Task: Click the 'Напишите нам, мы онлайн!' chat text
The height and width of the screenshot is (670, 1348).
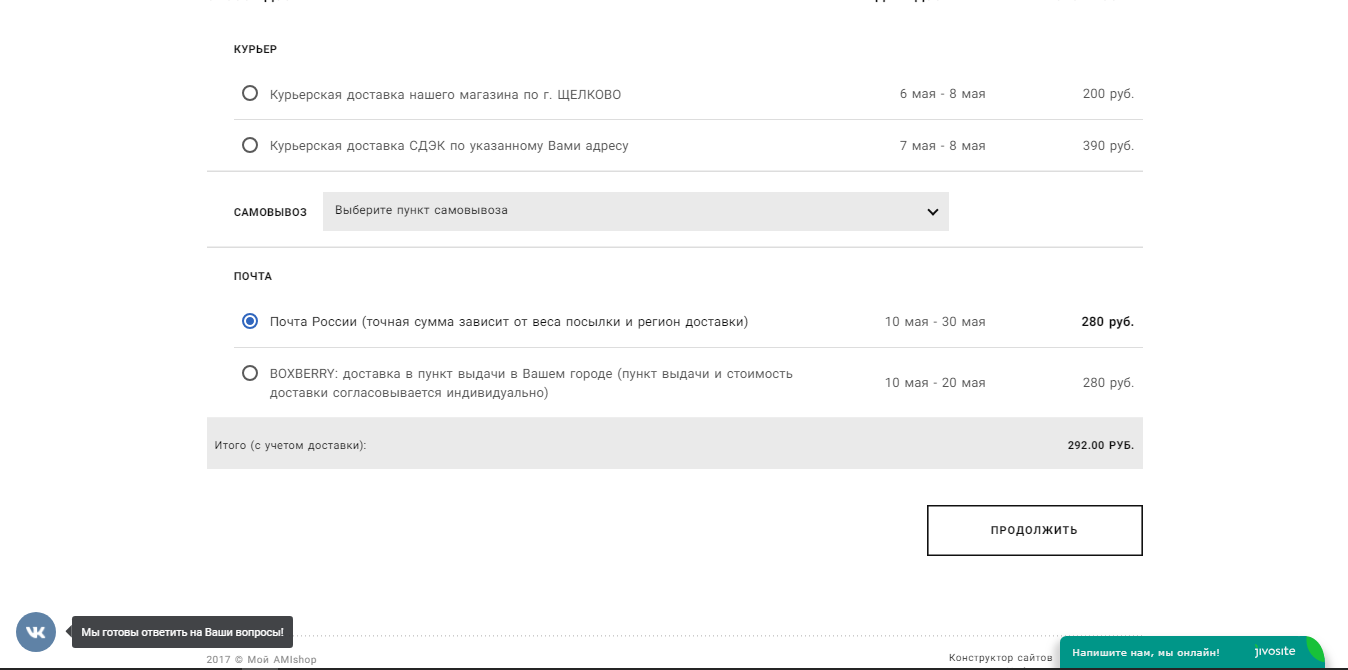Action: click(1146, 653)
